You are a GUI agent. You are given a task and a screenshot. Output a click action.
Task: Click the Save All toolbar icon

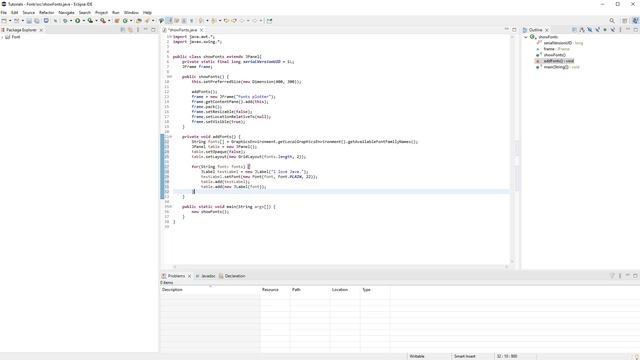coord(37,20)
